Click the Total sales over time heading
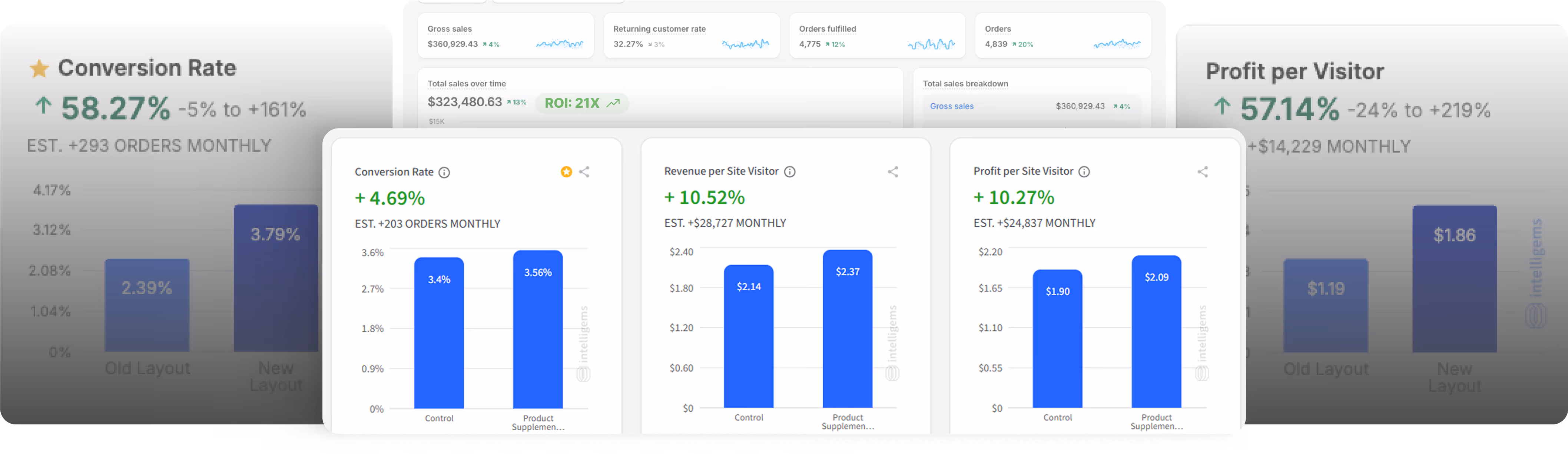 point(467,83)
